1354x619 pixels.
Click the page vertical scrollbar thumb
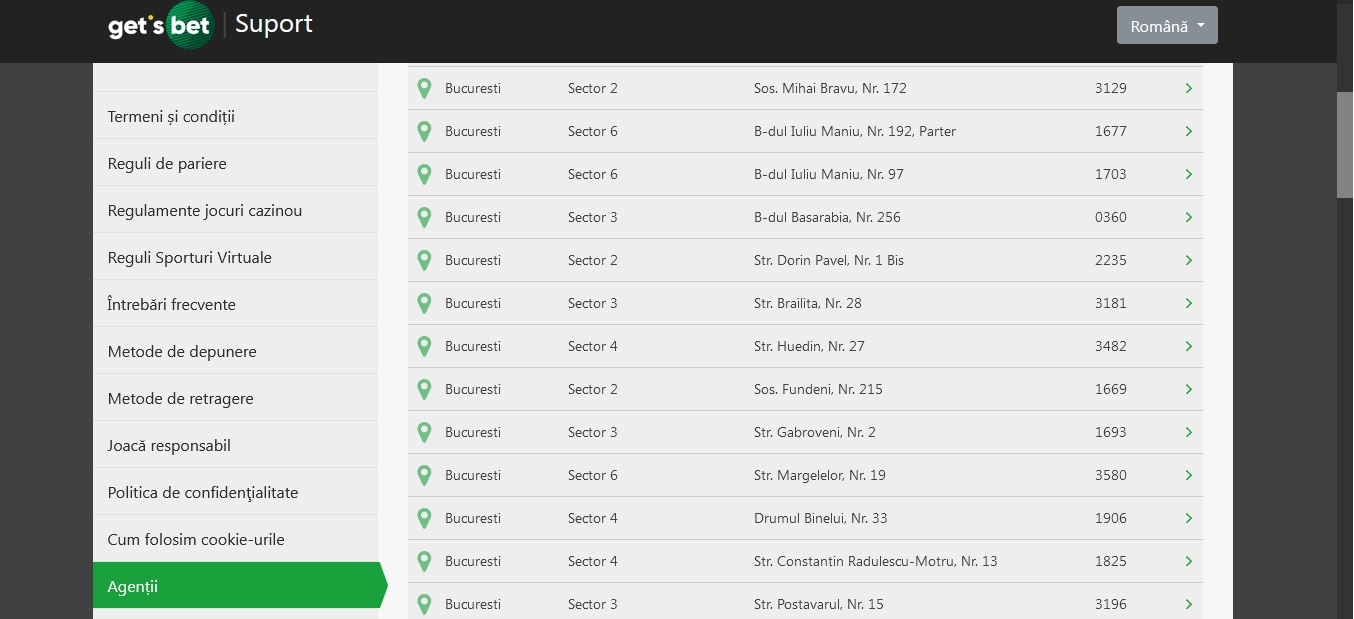tap(1345, 146)
